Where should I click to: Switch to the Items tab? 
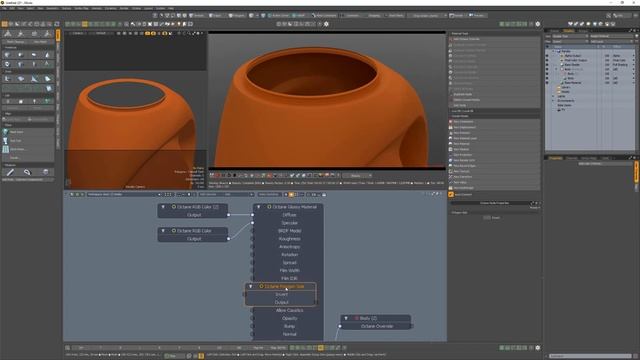click(x=554, y=31)
